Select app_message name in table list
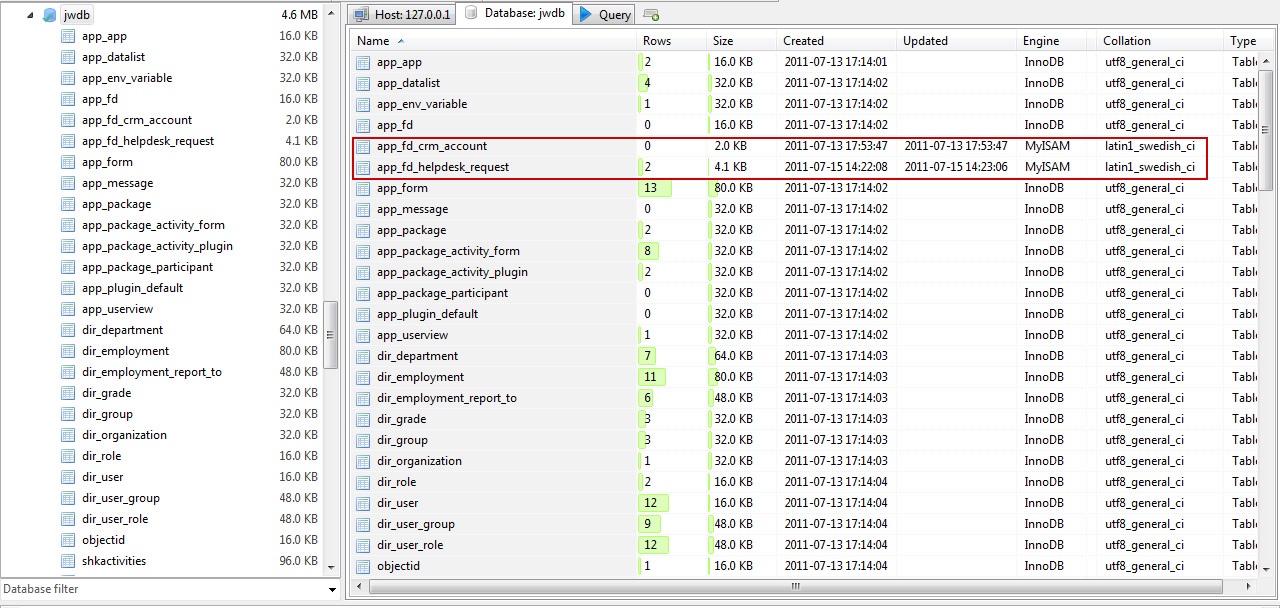This screenshot has width=1280, height=608. point(412,209)
